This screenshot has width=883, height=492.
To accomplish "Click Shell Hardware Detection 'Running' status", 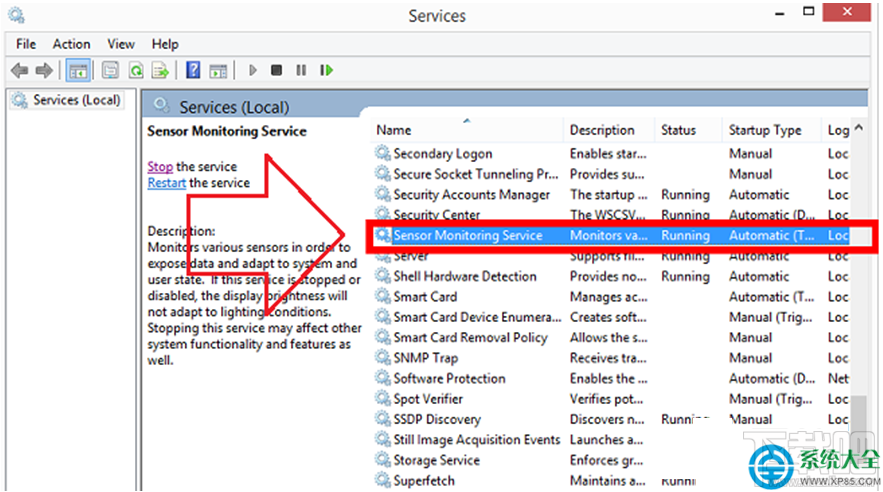I will point(685,276).
